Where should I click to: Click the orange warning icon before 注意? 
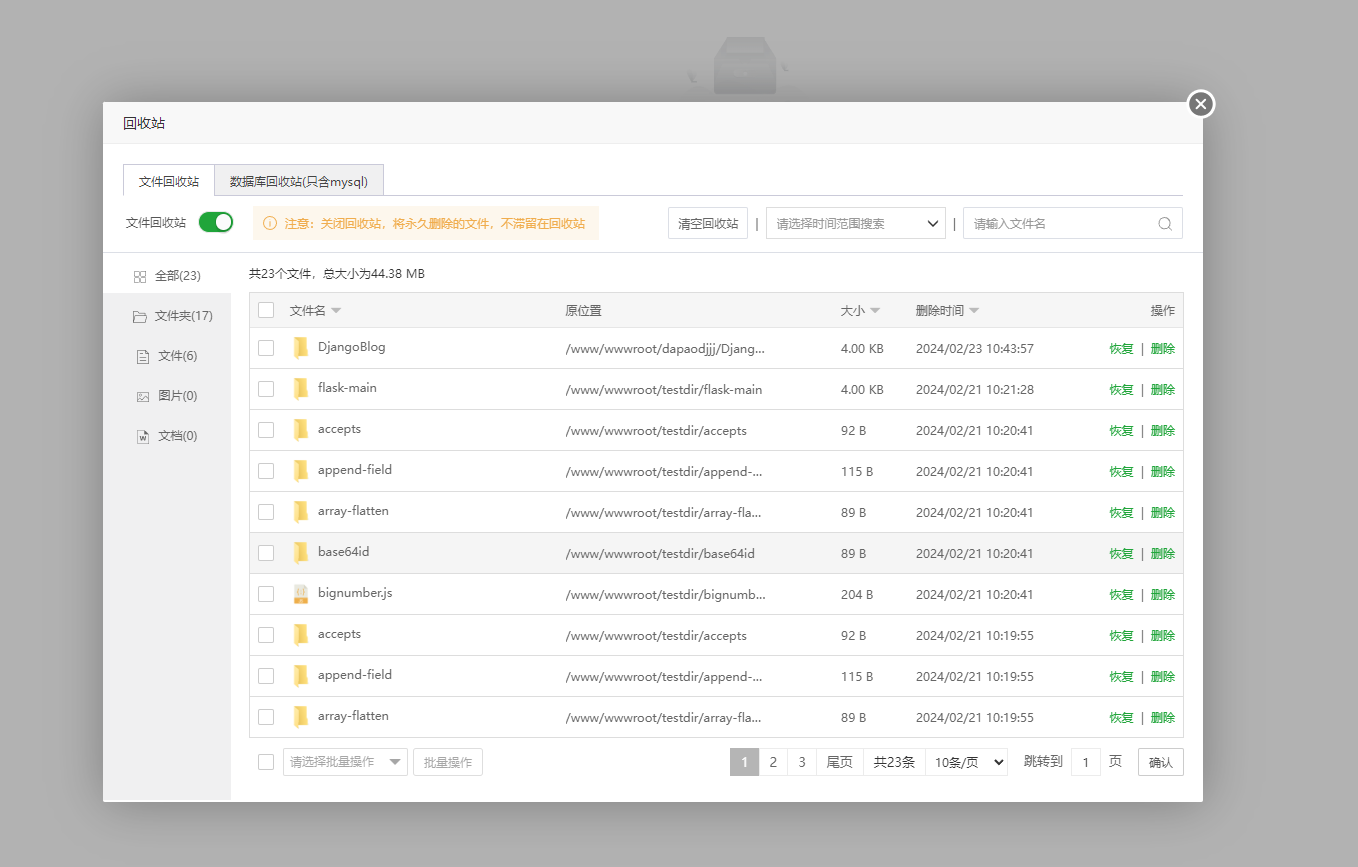pos(270,224)
